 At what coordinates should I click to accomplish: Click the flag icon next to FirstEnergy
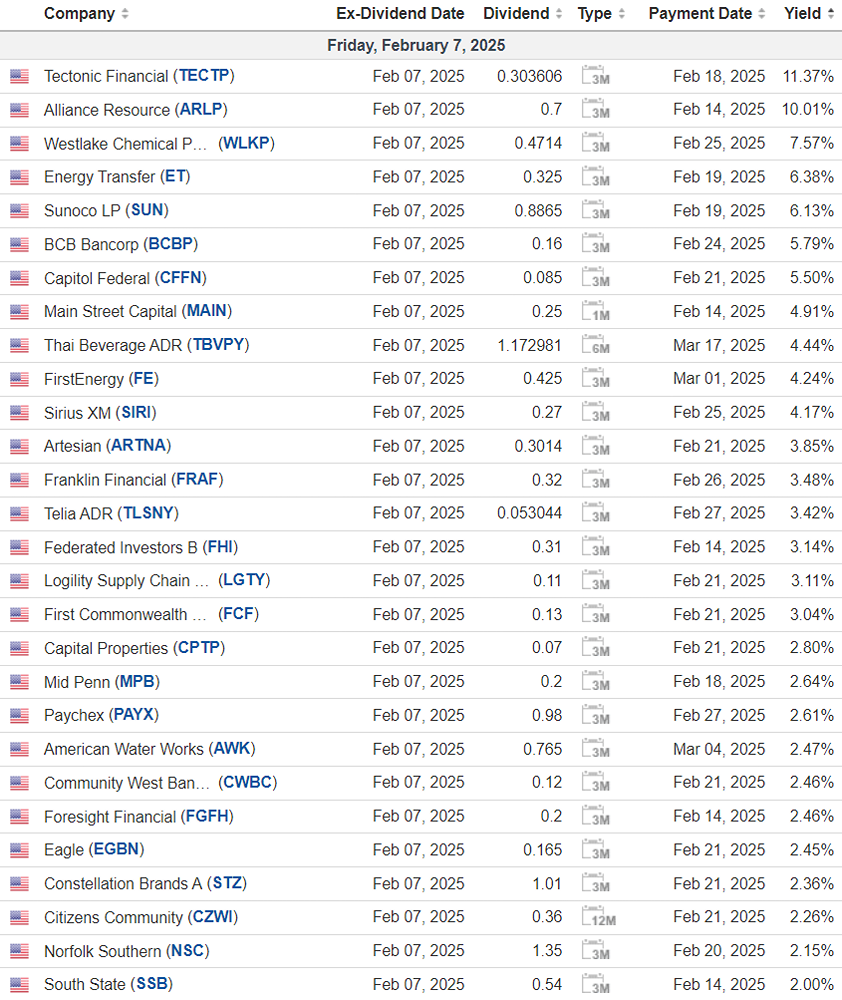click(x=19, y=379)
